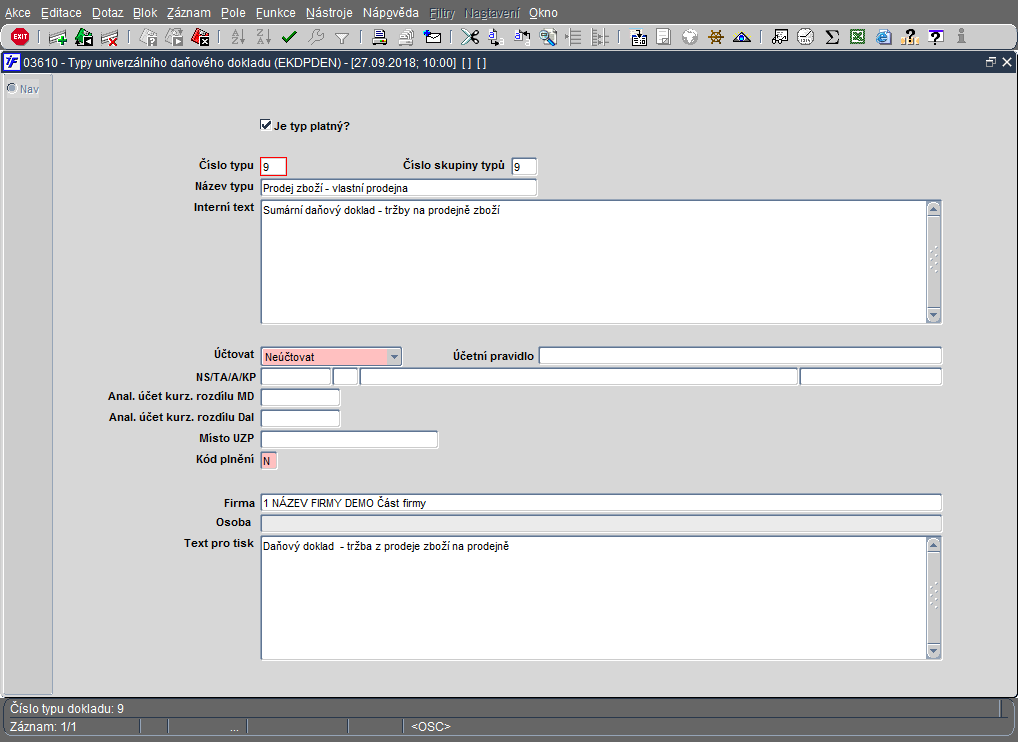Click the Firma input field
This screenshot has height=742, width=1018.
(601, 502)
